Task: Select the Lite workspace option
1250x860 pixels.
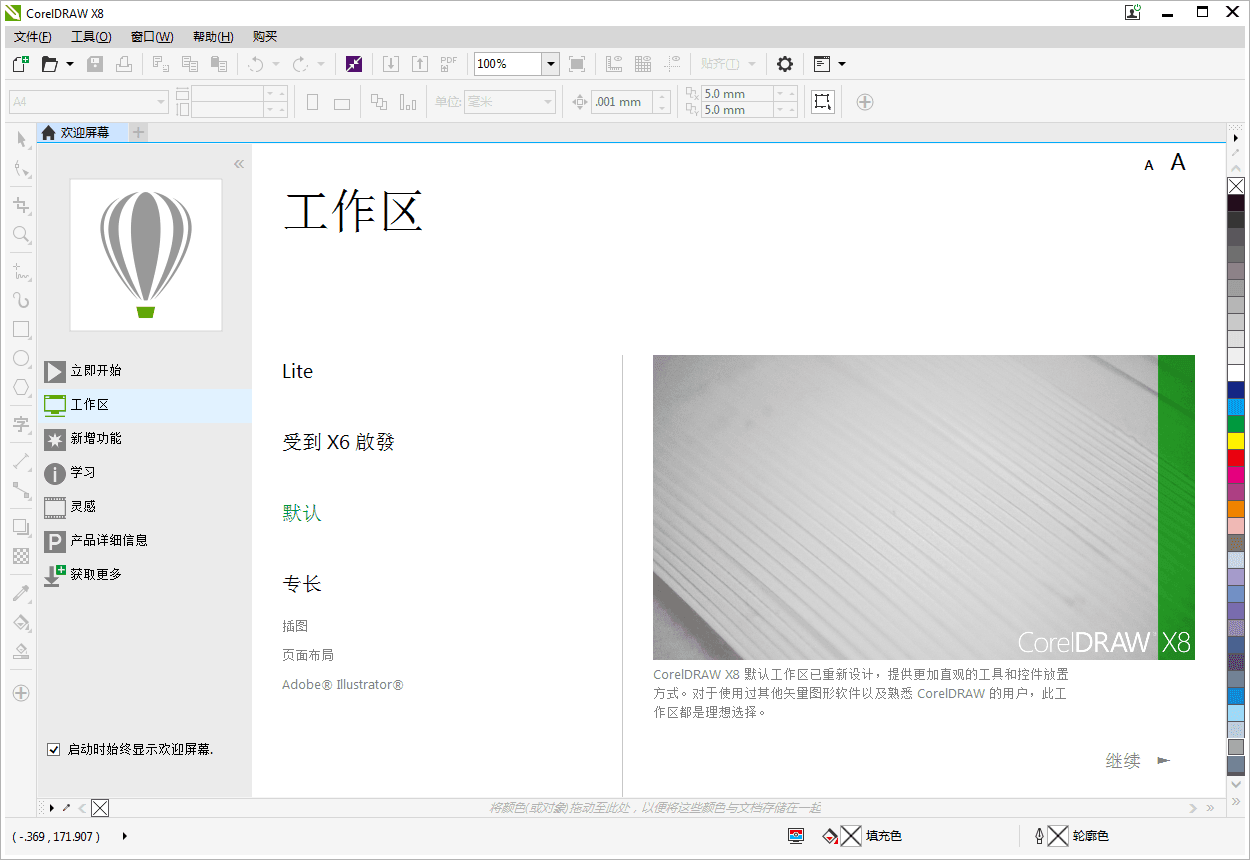Action: (297, 372)
